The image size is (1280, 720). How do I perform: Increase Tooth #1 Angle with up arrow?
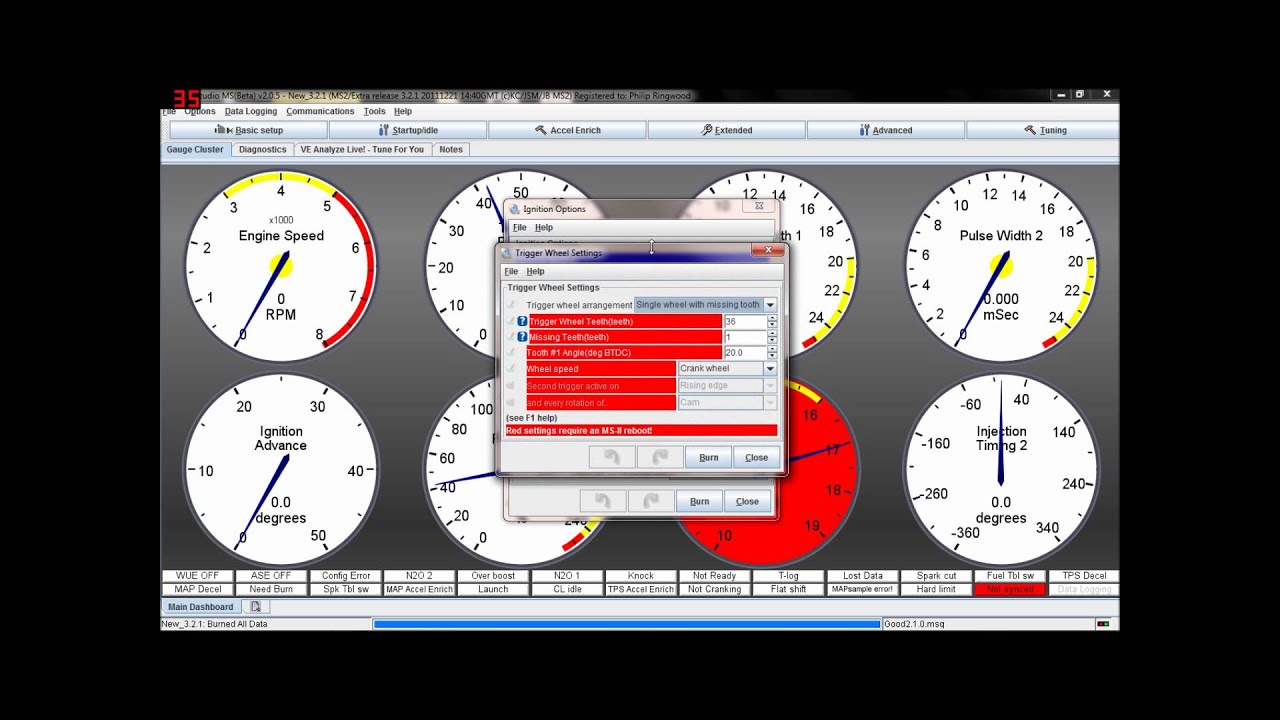(772, 350)
